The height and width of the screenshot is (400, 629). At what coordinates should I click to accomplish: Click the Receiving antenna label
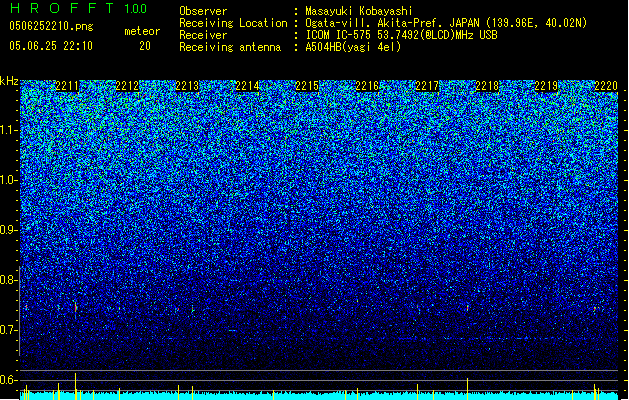click(230, 47)
